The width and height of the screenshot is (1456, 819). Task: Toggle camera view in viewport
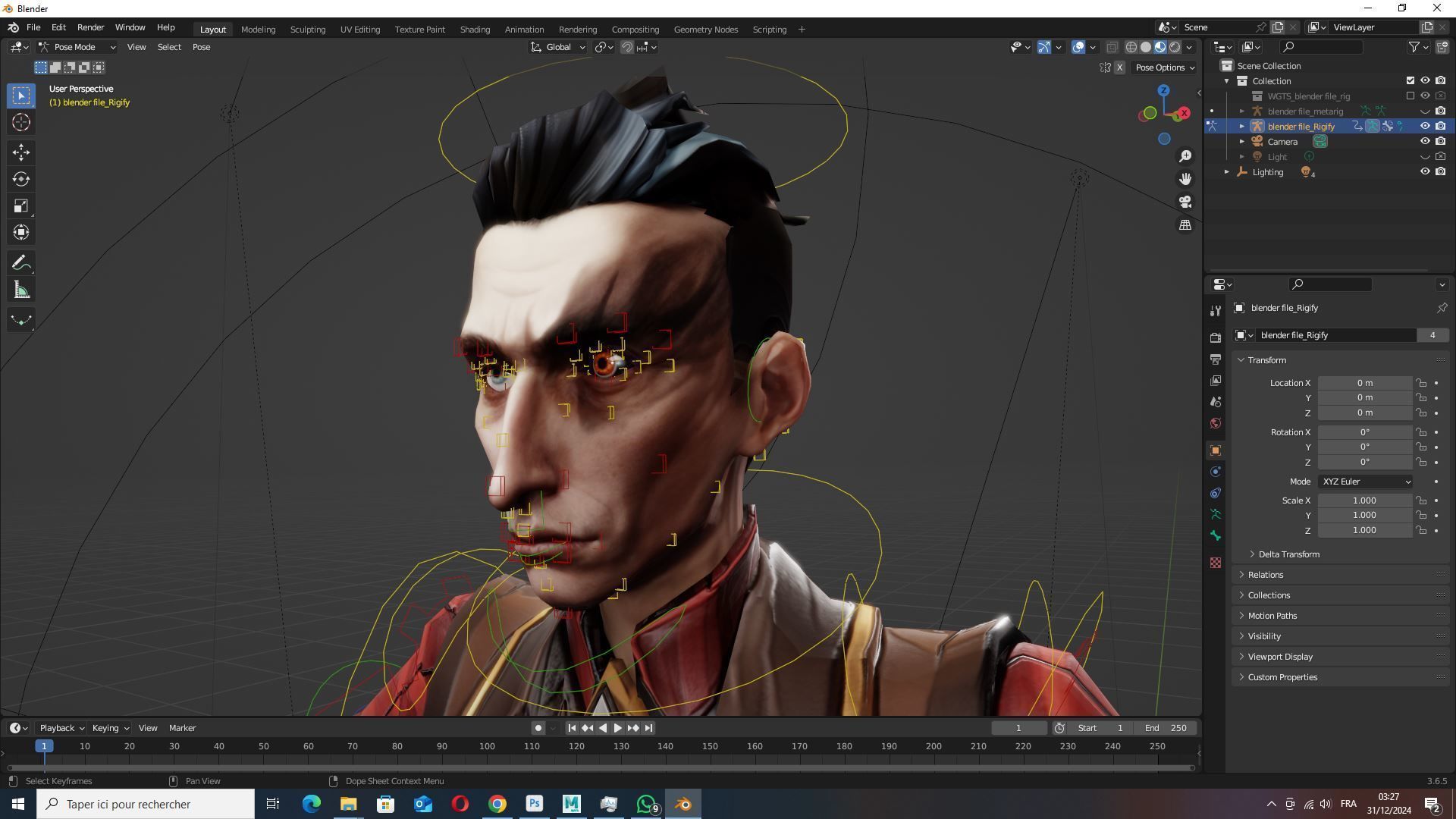pos(1185,202)
